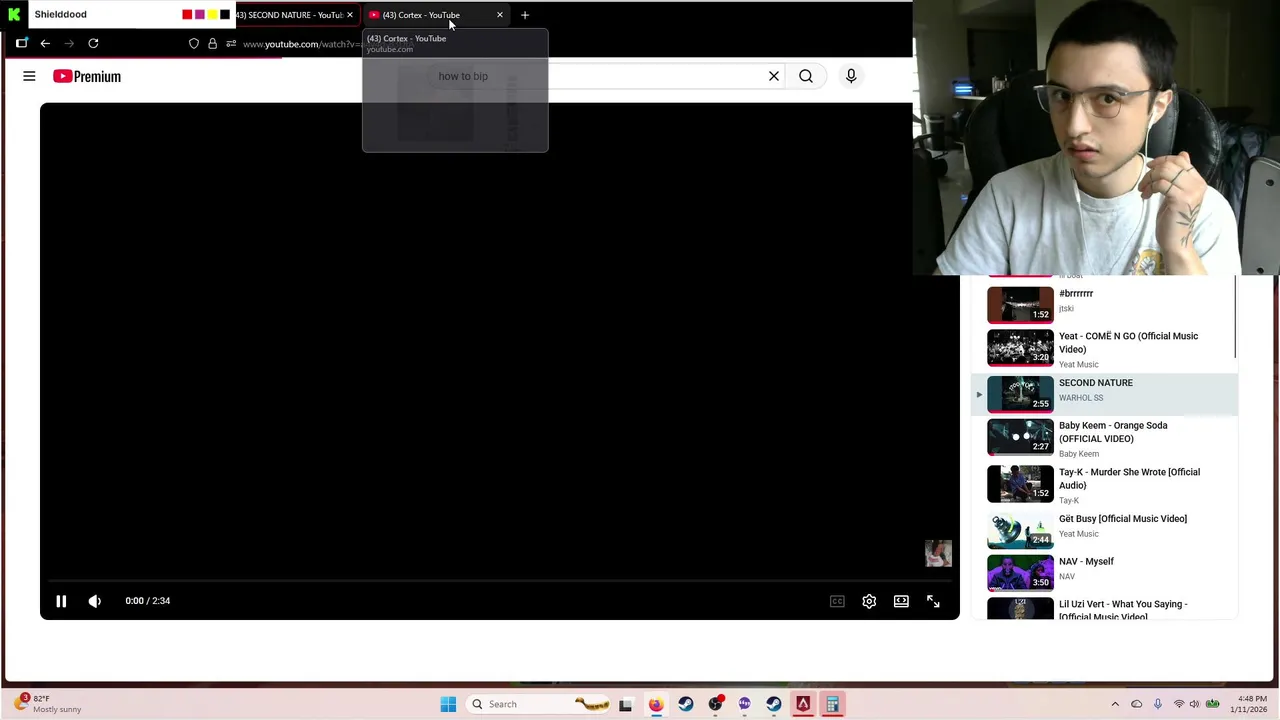Image resolution: width=1280 pixels, height=720 pixels.
Task: Switch to theater mode view
Action: 901,601
